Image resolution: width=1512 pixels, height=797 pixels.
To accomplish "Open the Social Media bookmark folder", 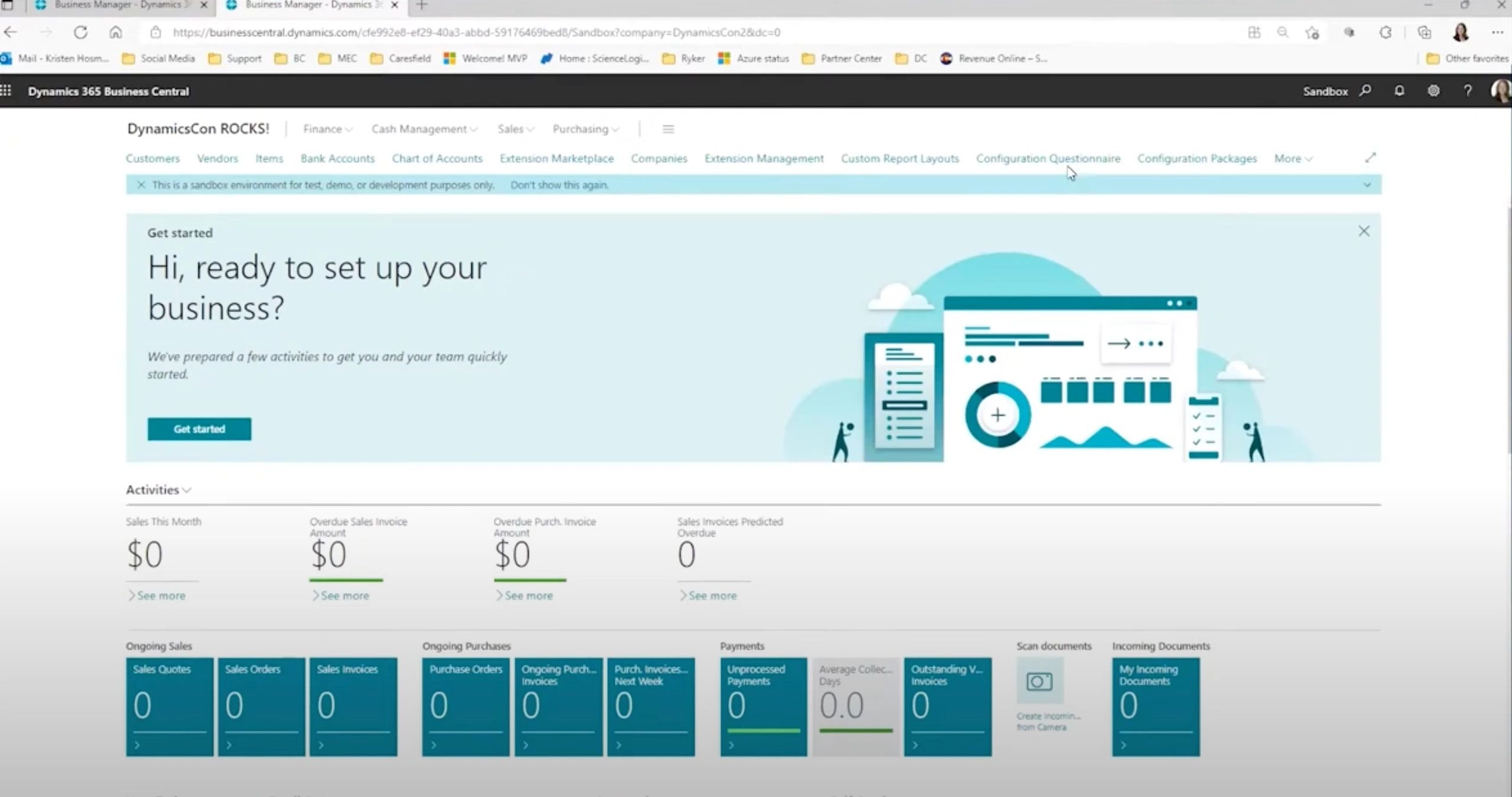I will [x=158, y=58].
